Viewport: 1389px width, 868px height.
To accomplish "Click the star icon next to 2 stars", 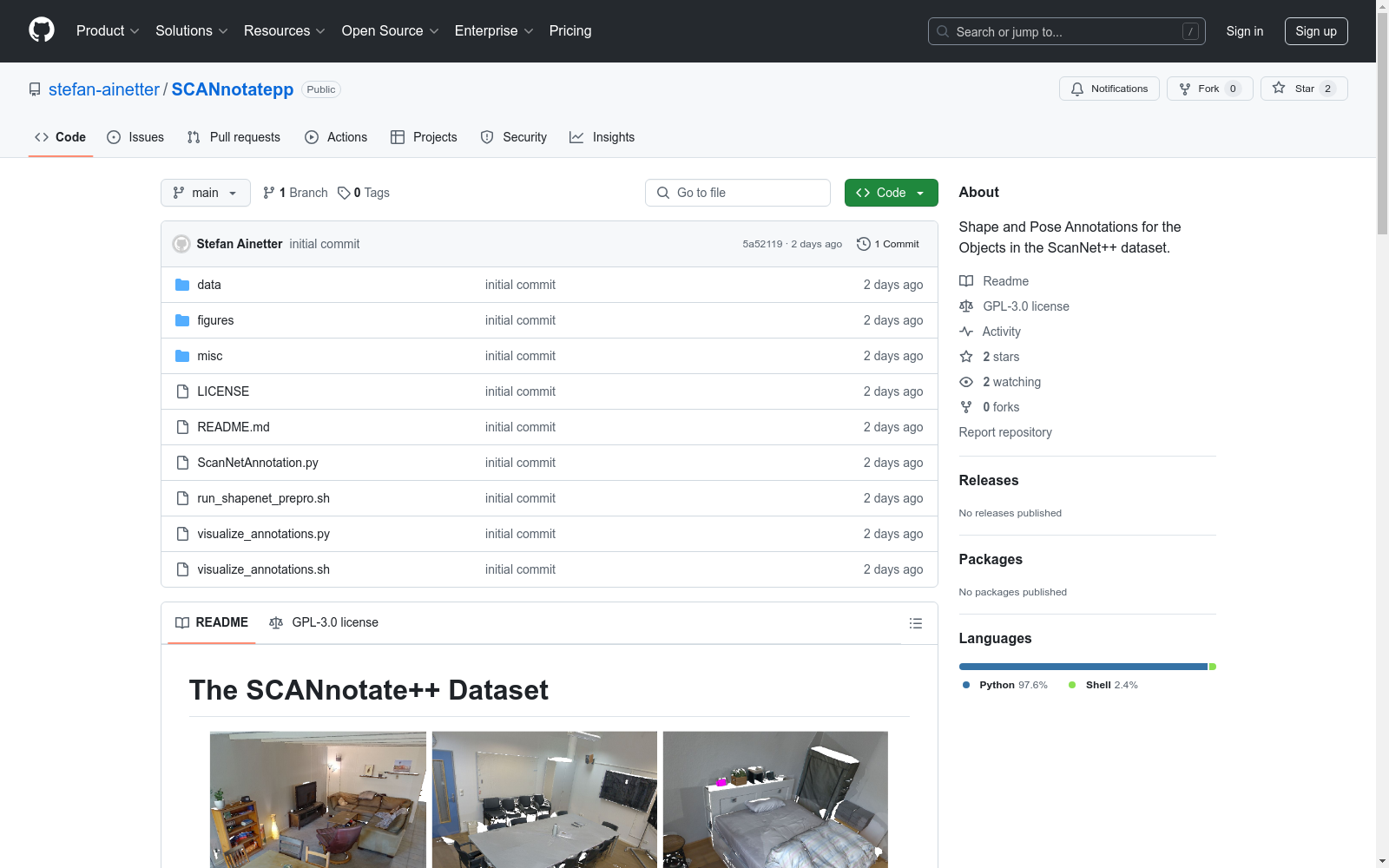I will (966, 357).
